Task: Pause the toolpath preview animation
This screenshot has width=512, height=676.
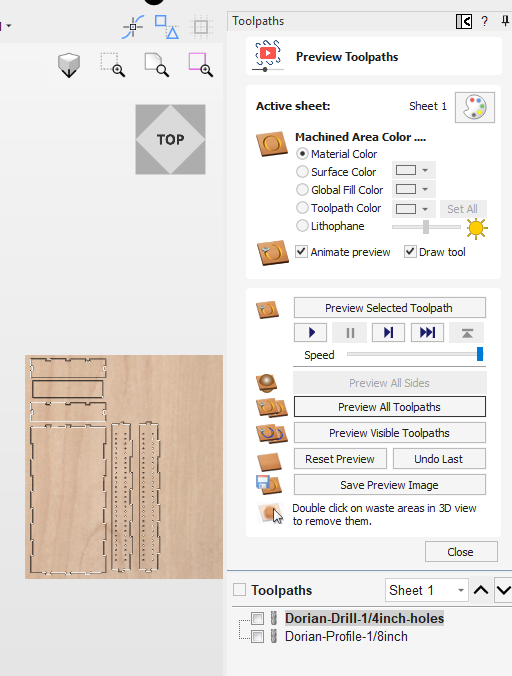Action: click(350, 332)
